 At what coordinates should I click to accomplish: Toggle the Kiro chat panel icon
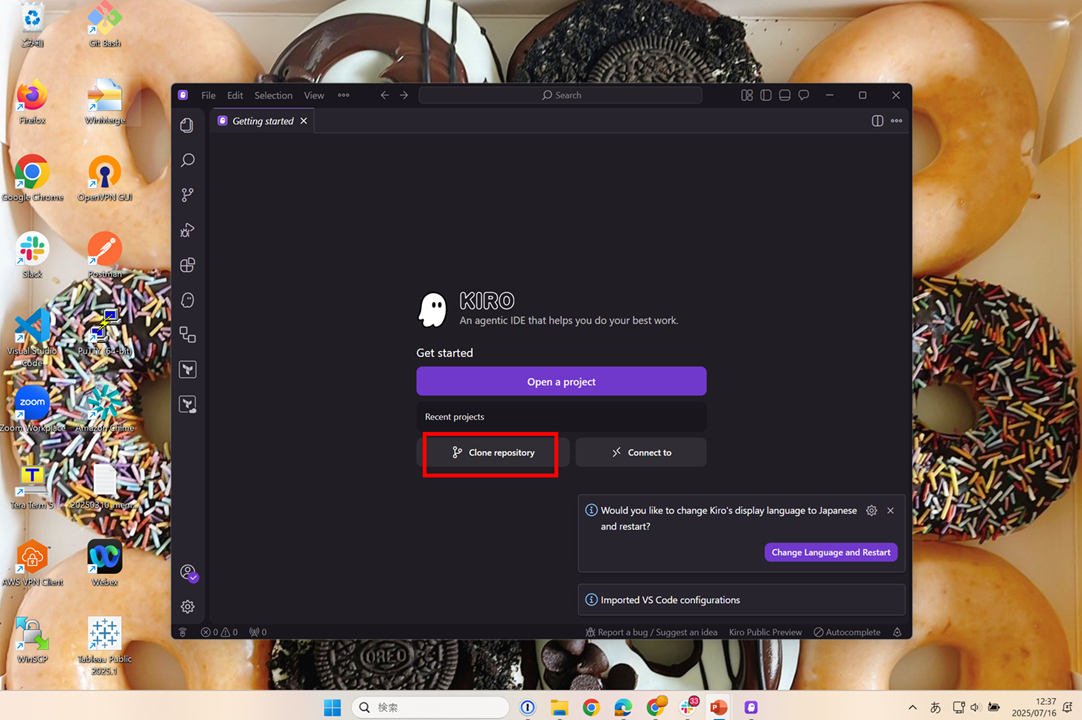804,95
